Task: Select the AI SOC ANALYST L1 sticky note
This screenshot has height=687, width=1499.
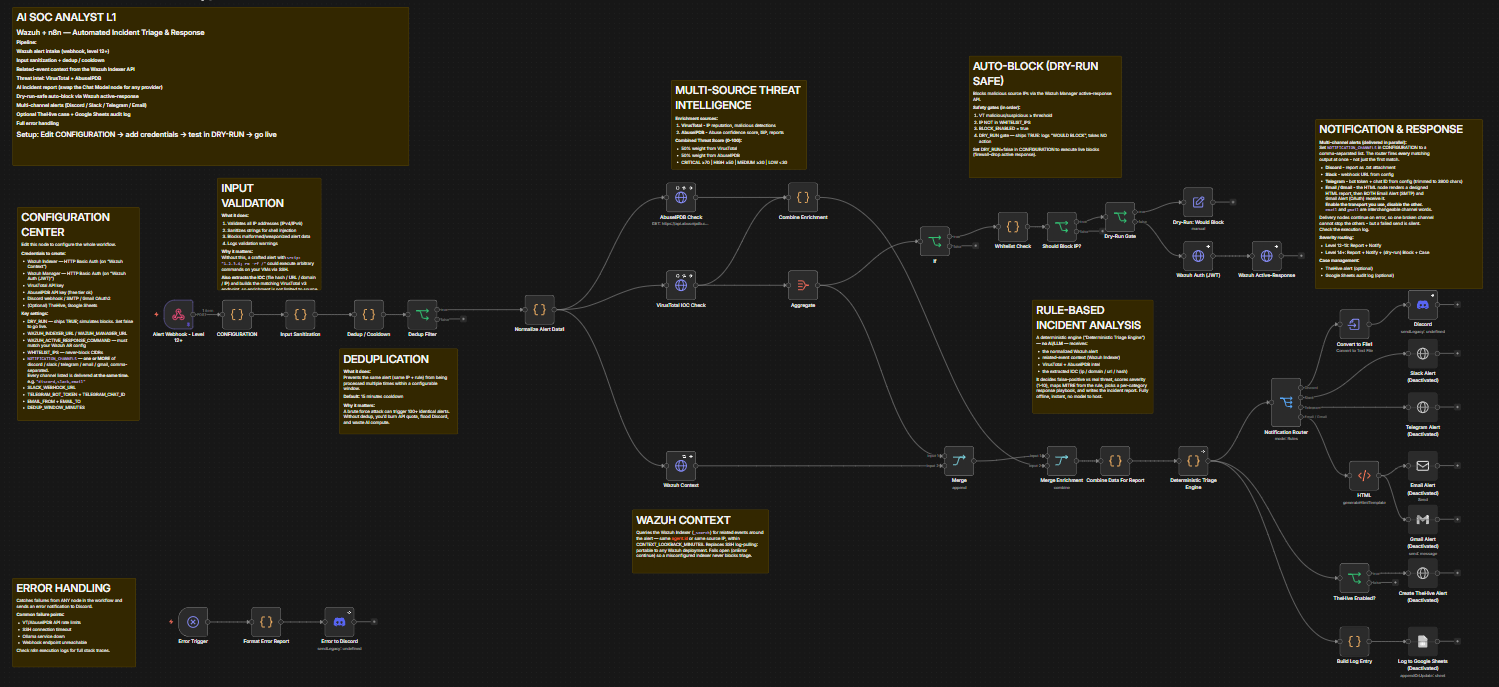Action: (211, 86)
